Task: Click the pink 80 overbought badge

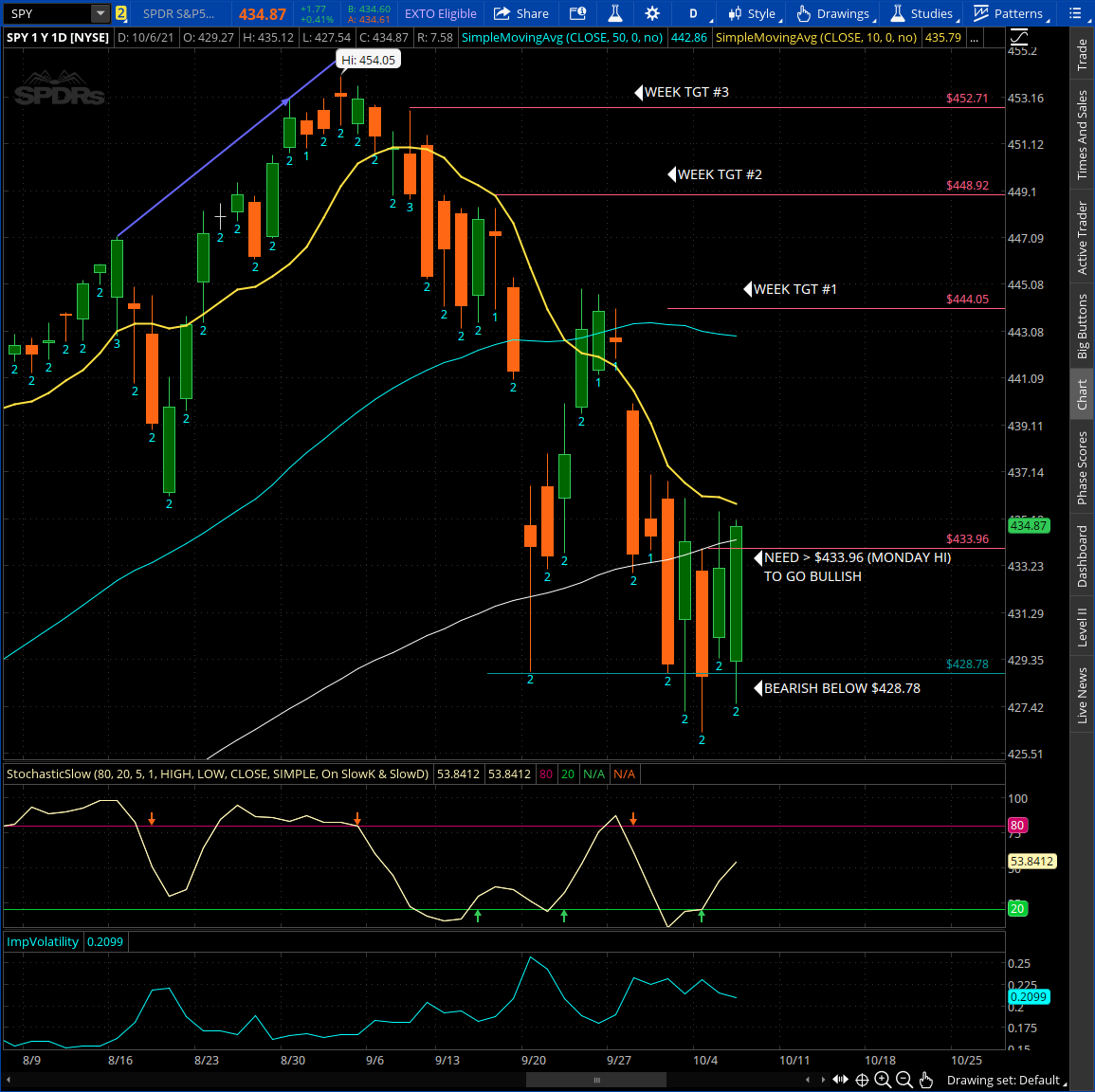Action: pyautogui.click(x=1016, y=826)
